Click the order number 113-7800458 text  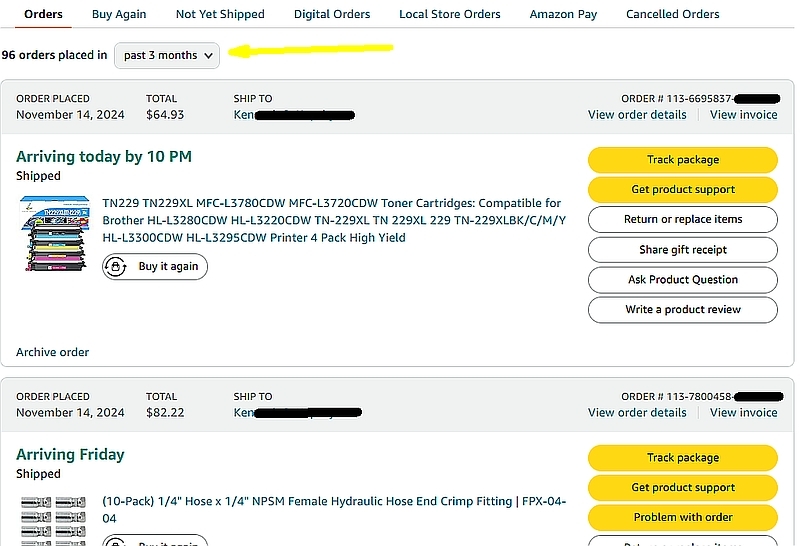point(677,396)
